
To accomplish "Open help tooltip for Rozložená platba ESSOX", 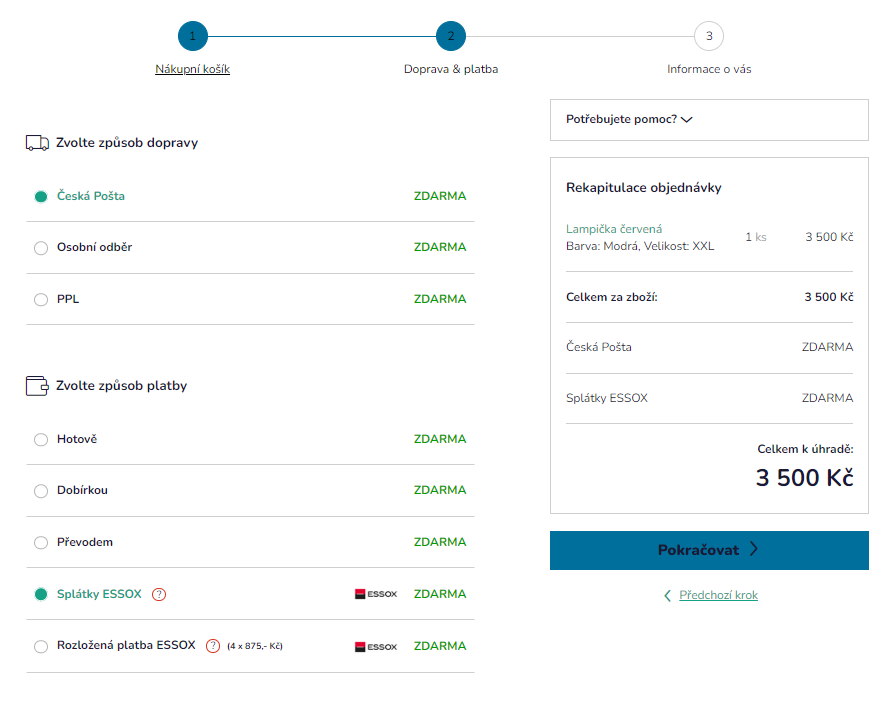I will coord(212,646).
